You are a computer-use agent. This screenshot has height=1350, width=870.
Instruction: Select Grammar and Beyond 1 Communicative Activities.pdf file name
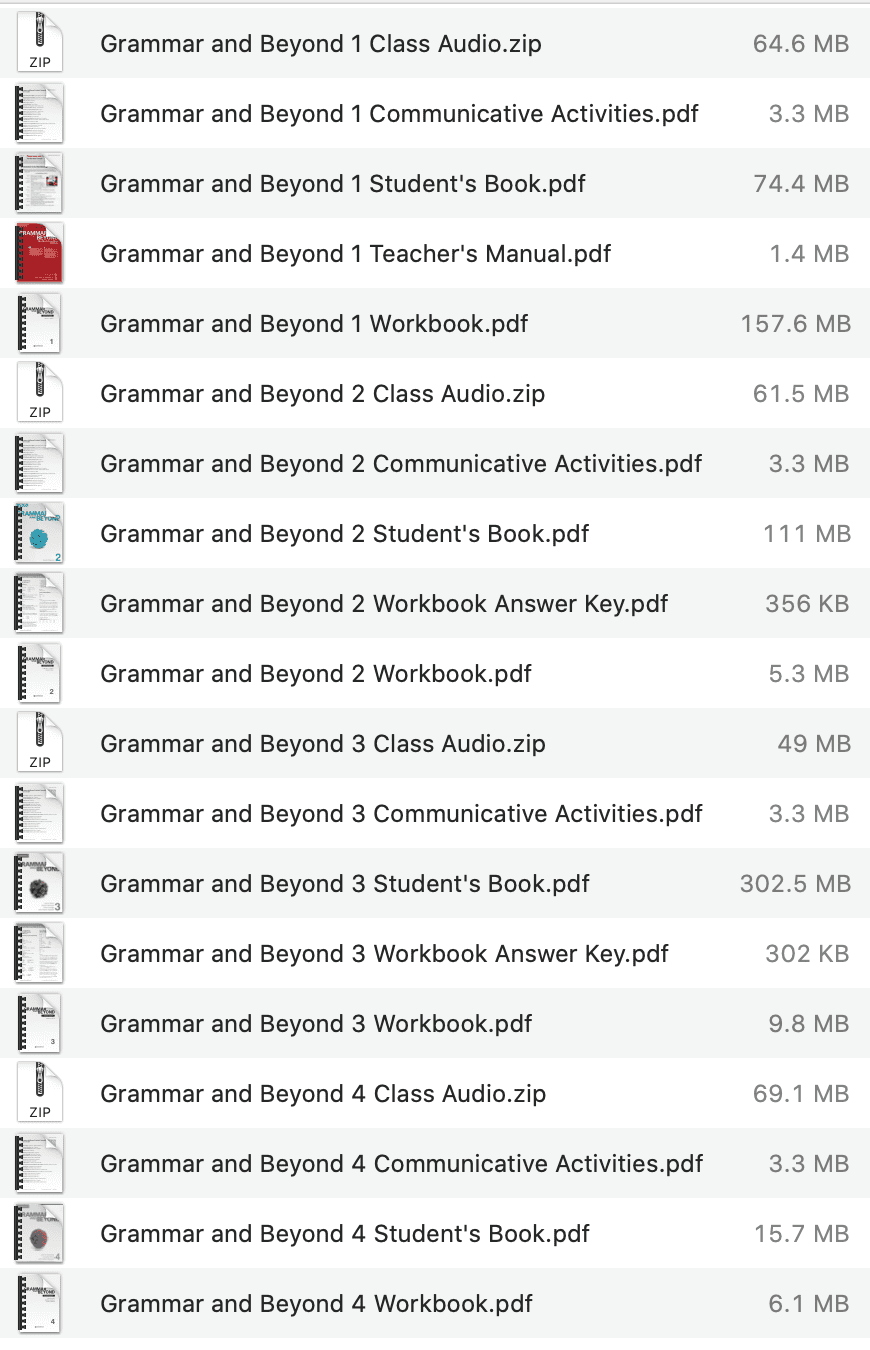399,114
